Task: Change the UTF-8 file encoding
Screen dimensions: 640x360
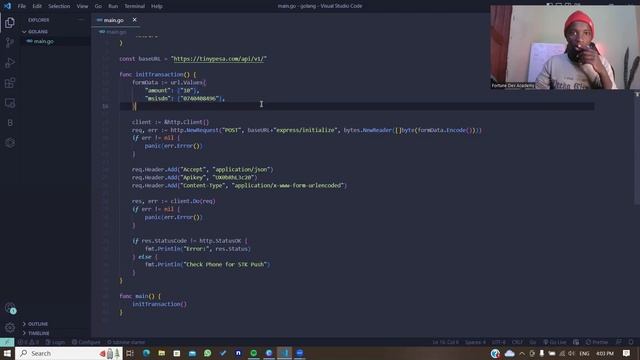Action: [x=498, y=342]
